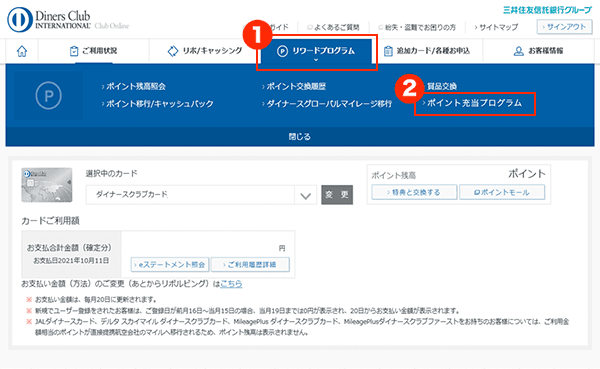The image size is (600, 369).
Task: Click the ご利用履歴詳細 button
Action: (250, 265)
